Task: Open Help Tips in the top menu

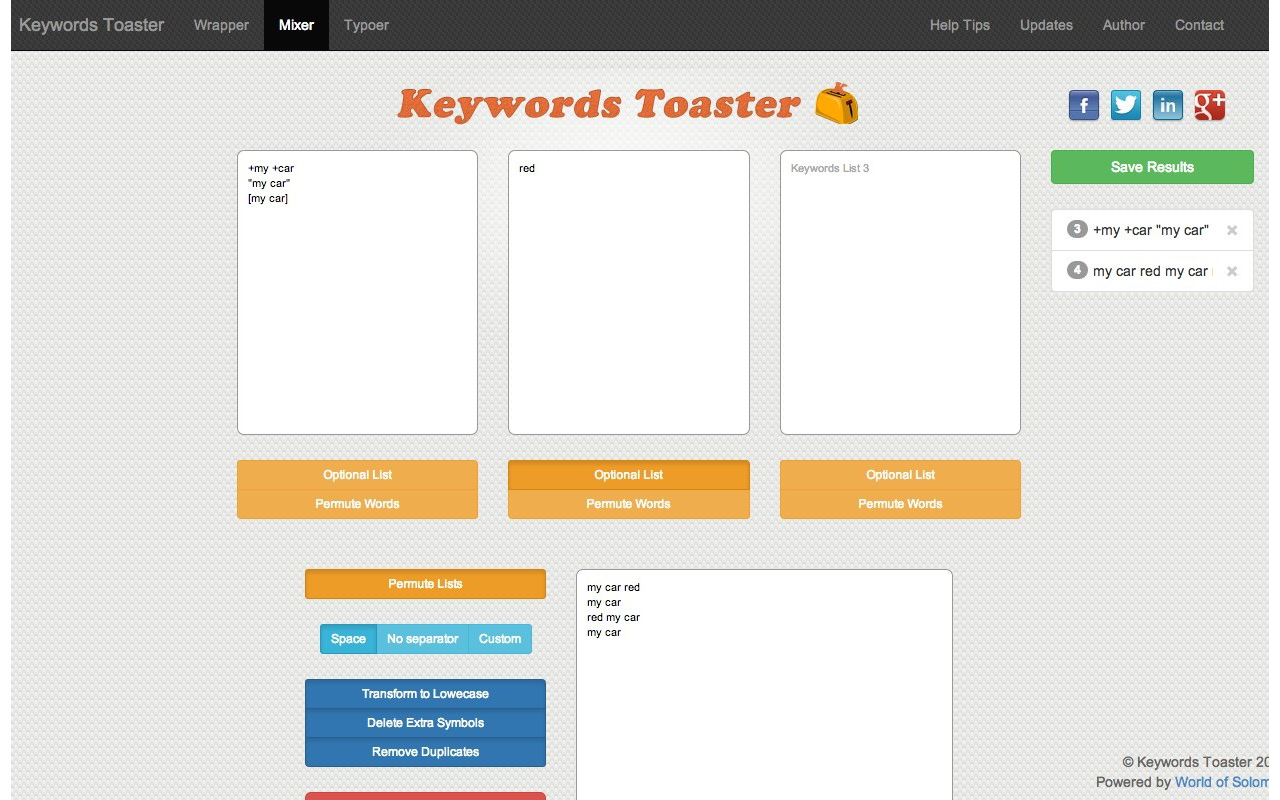Action: click(959, 25)
